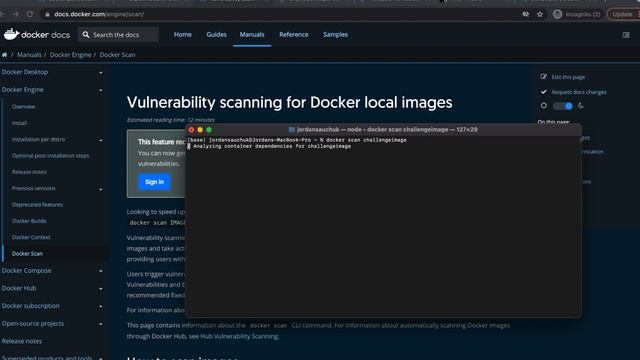
Task: Click the Docker Scan breadcrumb link
Action: 117,55
